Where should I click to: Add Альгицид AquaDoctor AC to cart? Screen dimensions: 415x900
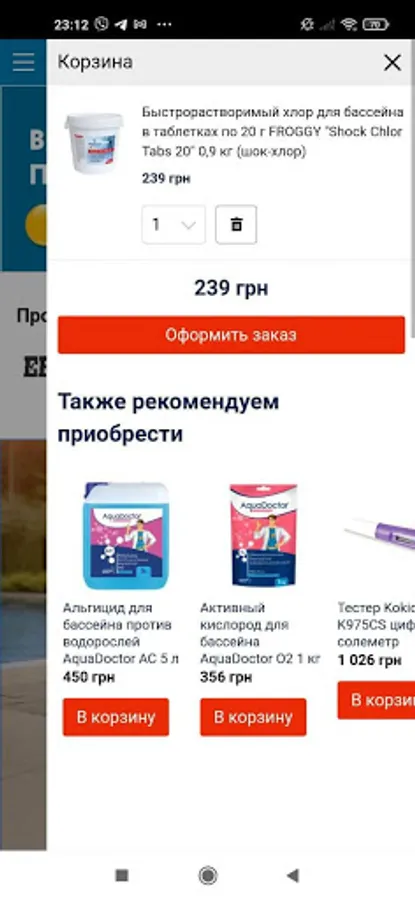tap(116, 717)
